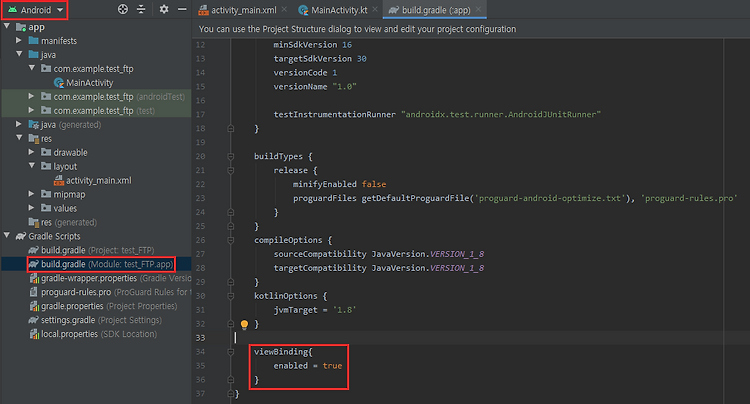Viewport: 750px width, 404px height.
Task: Fold the kotlinOptions block in gutter
Action: tap(231, 296)
